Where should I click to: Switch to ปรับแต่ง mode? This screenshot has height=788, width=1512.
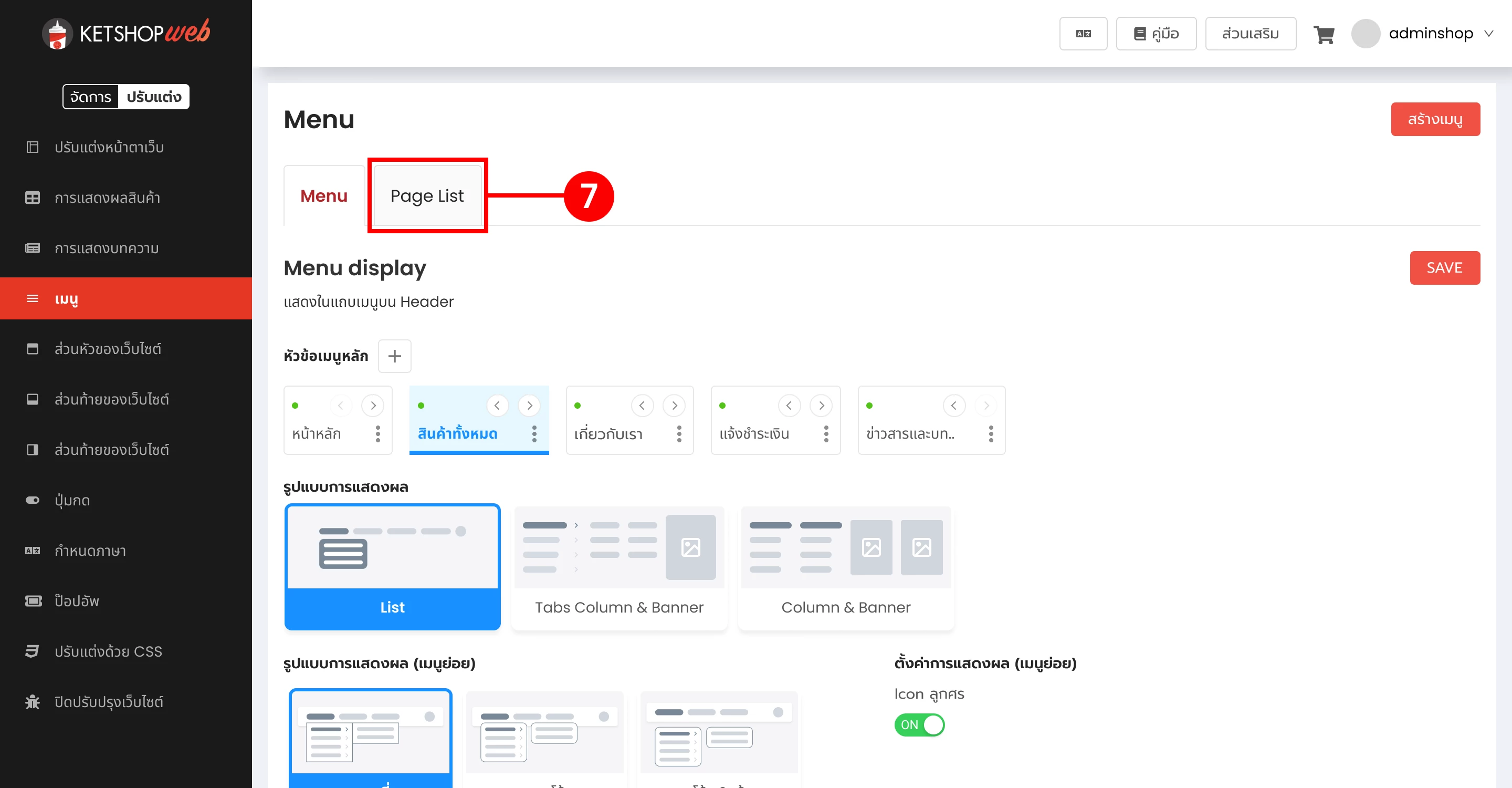coord(154,97)
